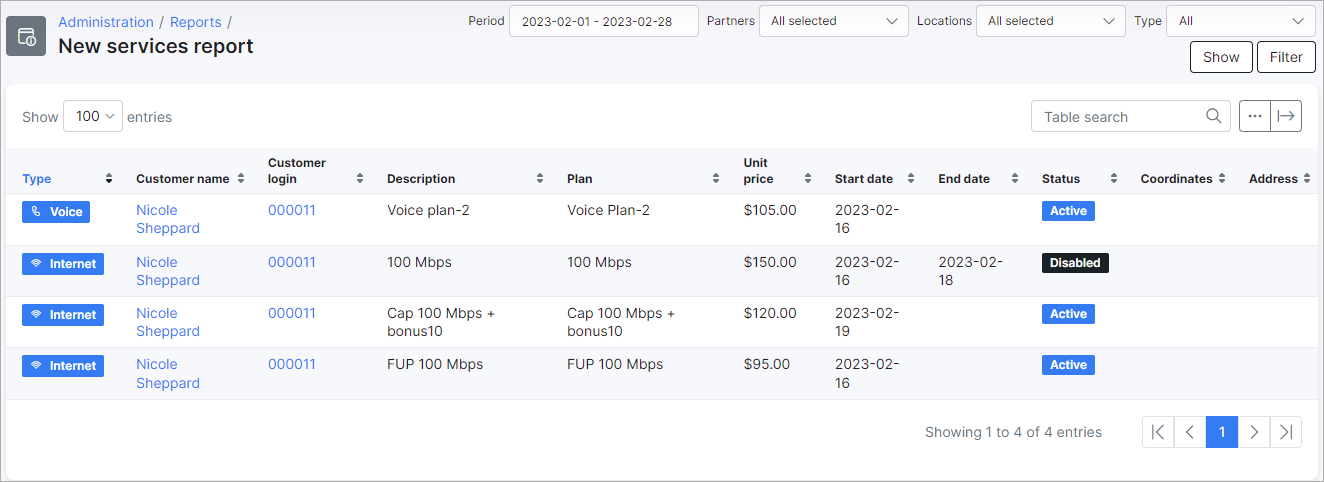Open the Partners dropdown
The width and height of the screenshot is (1324, 482).
point(834,21)
